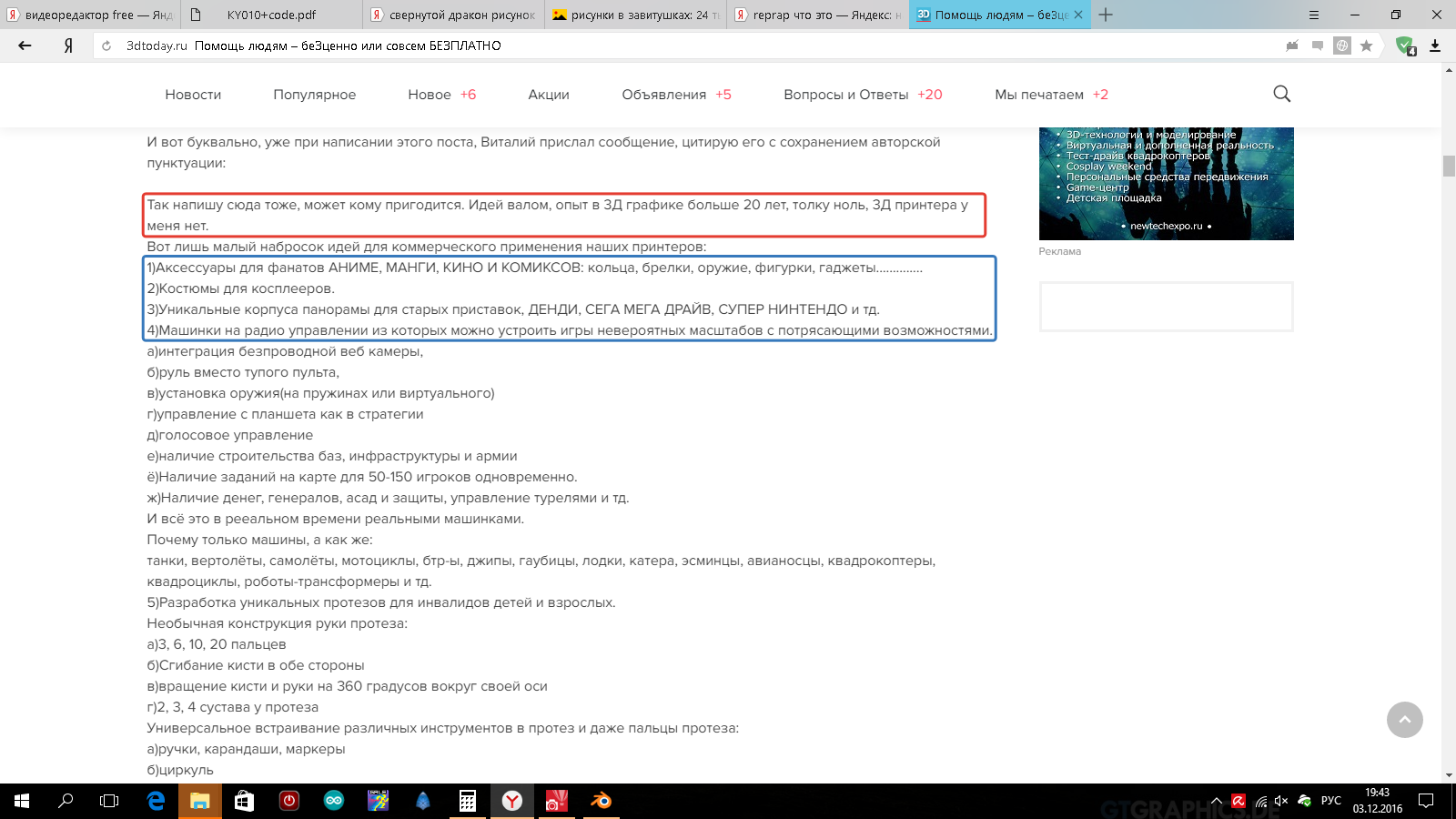Open the Wi-Fi network tray icon

click(x=1260, y=801)
